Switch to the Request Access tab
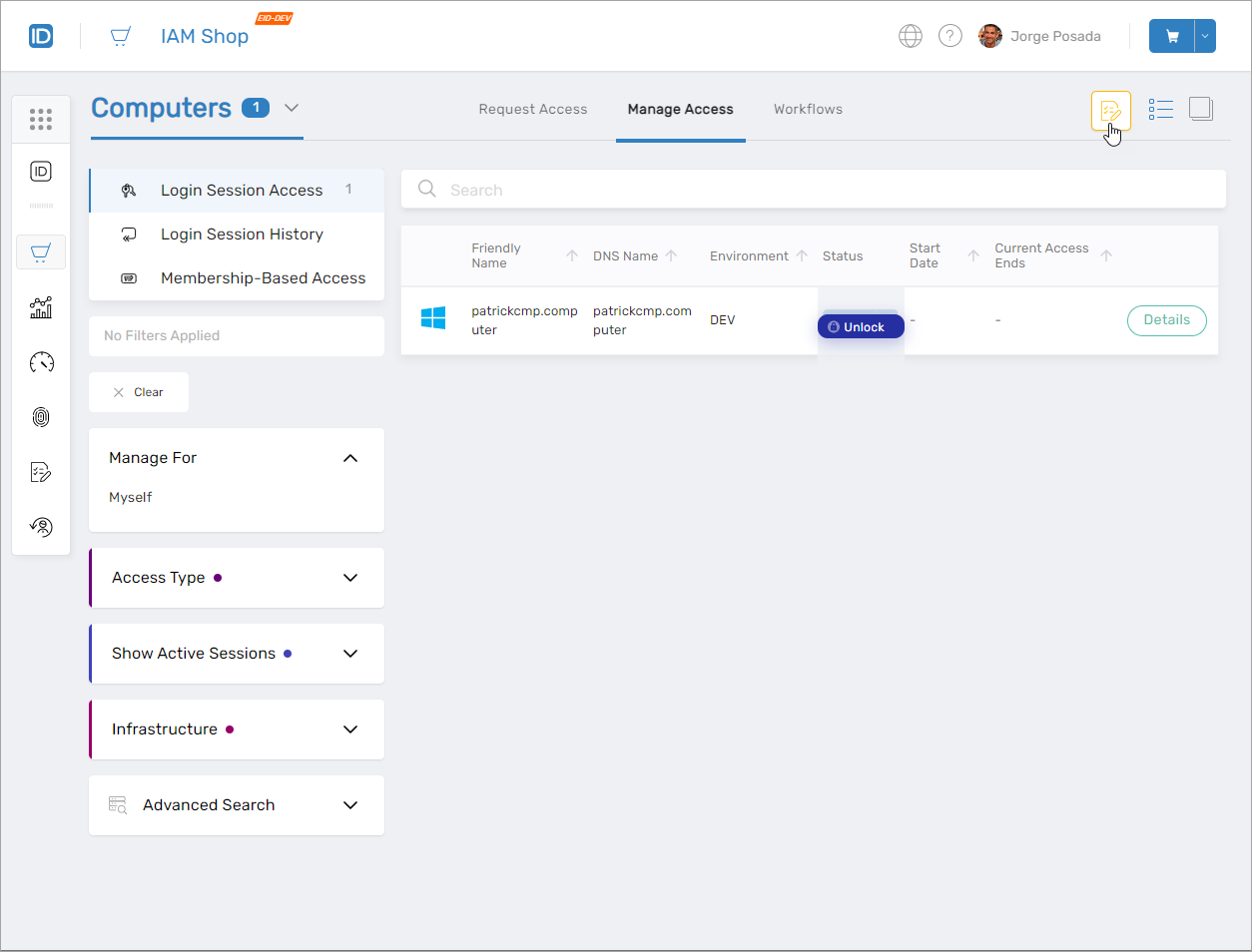1252x952 pixels. pos(532,110)
